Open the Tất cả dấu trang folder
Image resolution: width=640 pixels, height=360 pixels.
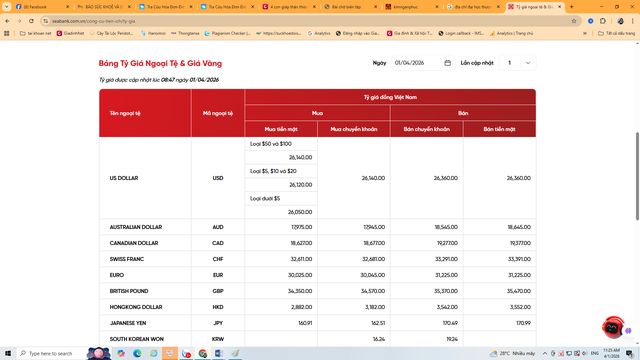pyautogui.click(x=617, y=33)
